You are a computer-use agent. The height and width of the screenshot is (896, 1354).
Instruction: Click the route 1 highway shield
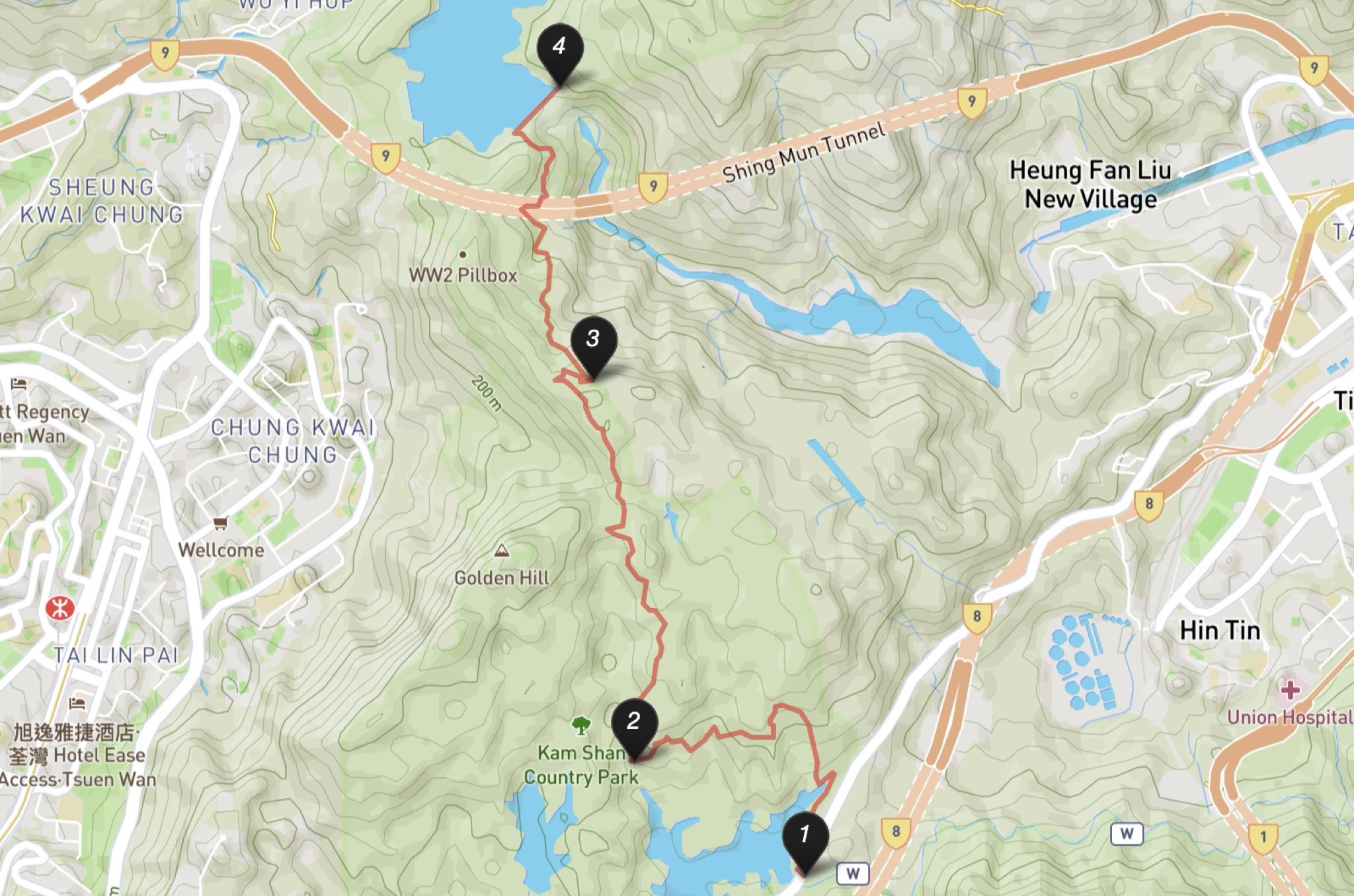(x=1263, y=838)
